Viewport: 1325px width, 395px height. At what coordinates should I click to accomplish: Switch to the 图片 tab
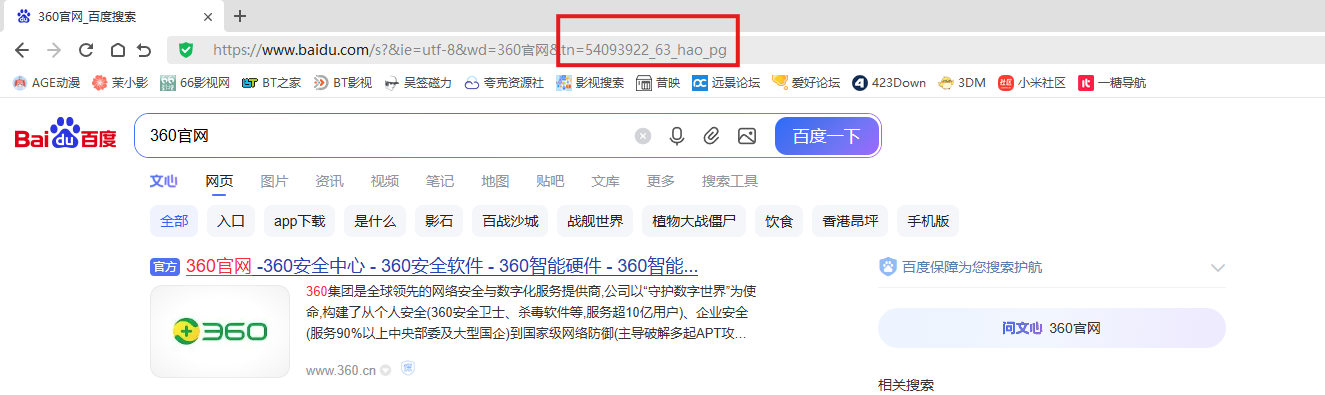(274, 181)
